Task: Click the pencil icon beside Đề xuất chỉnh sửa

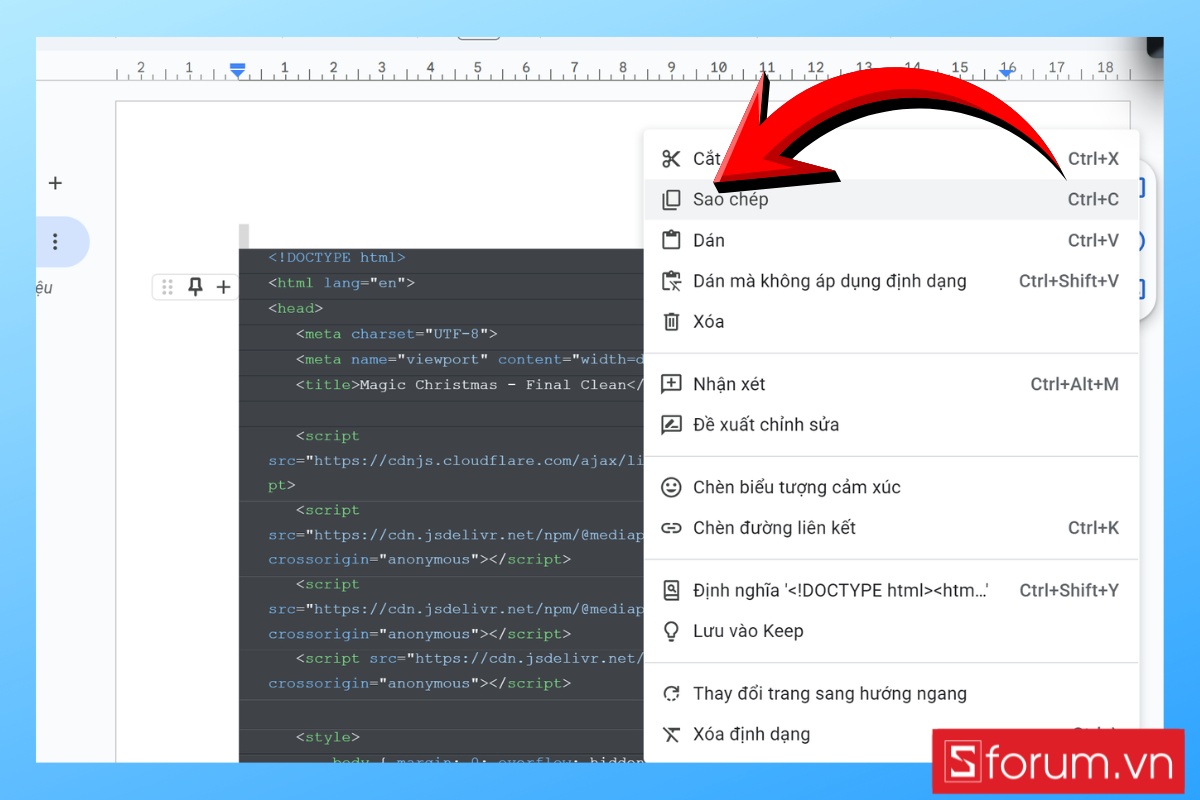Action: (671, 424)
